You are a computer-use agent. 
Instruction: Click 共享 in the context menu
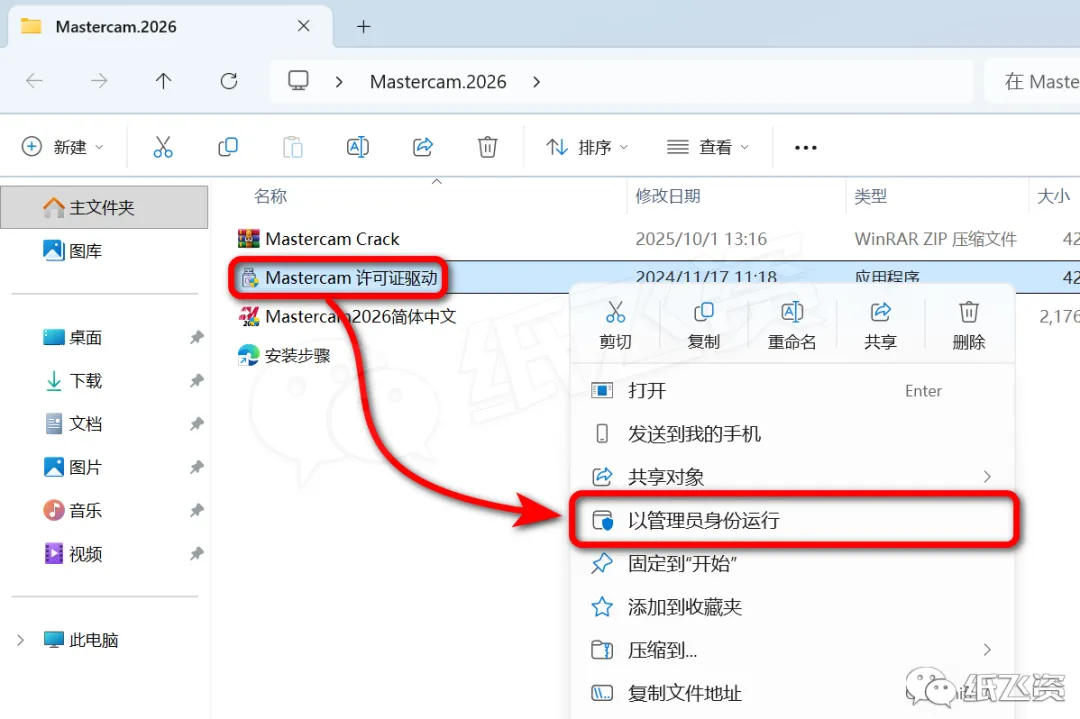(880, 324)
